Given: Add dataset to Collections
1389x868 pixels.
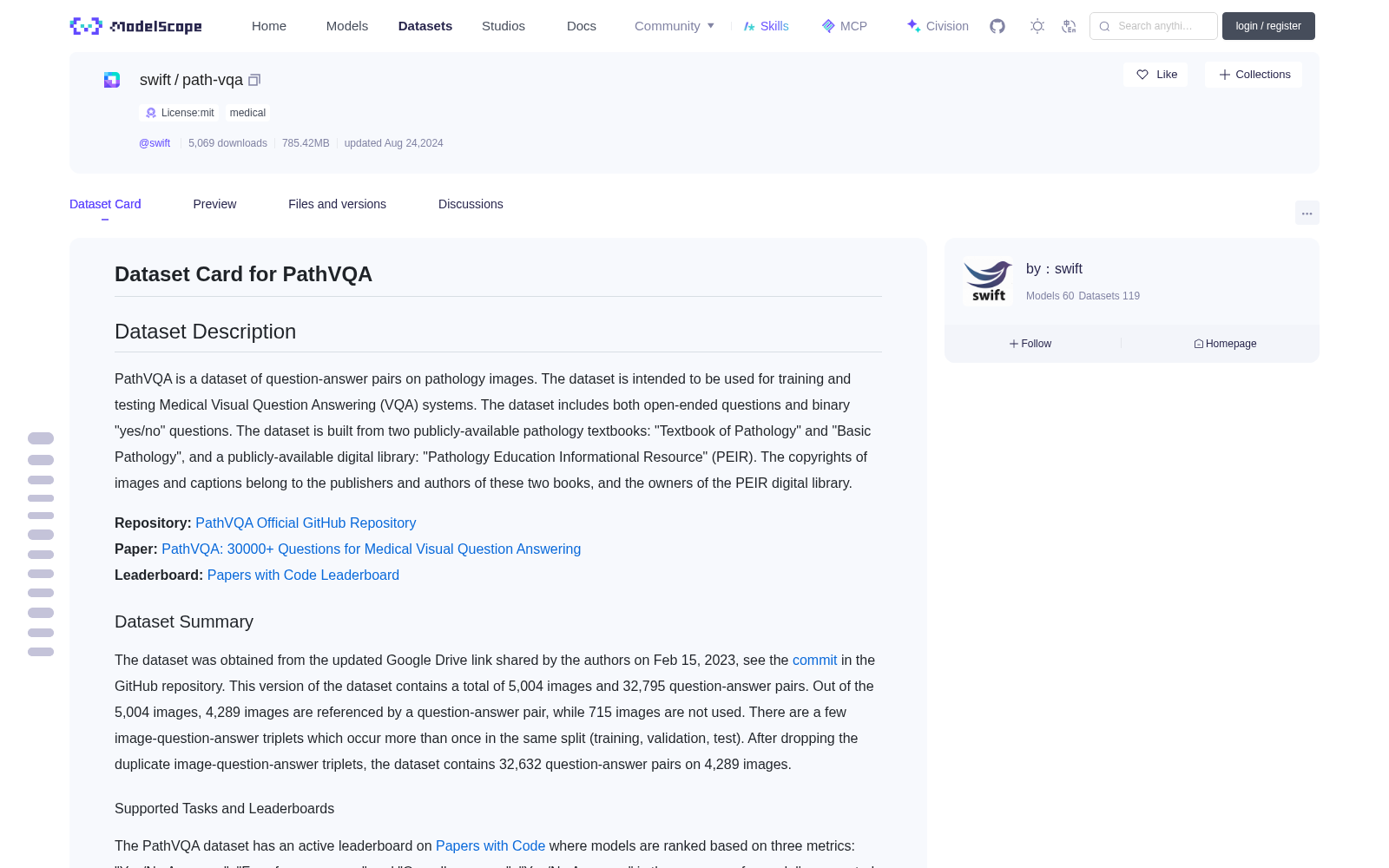Looking at the screenshot, I should point(1254,75).
